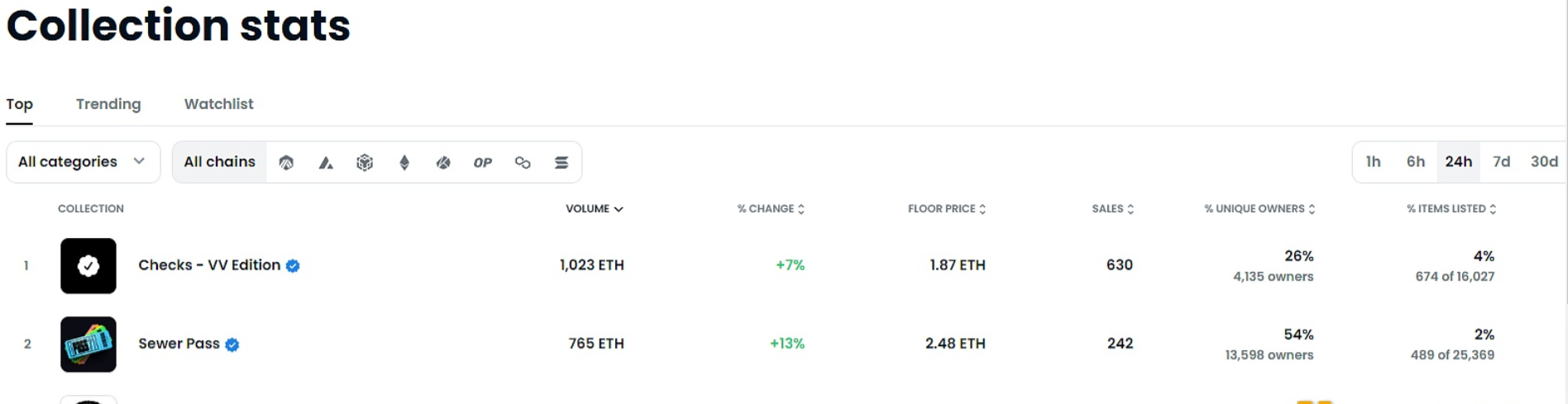
Task: Select the 7d time range
Action: pyautogui.click(x=1501, y=162)
